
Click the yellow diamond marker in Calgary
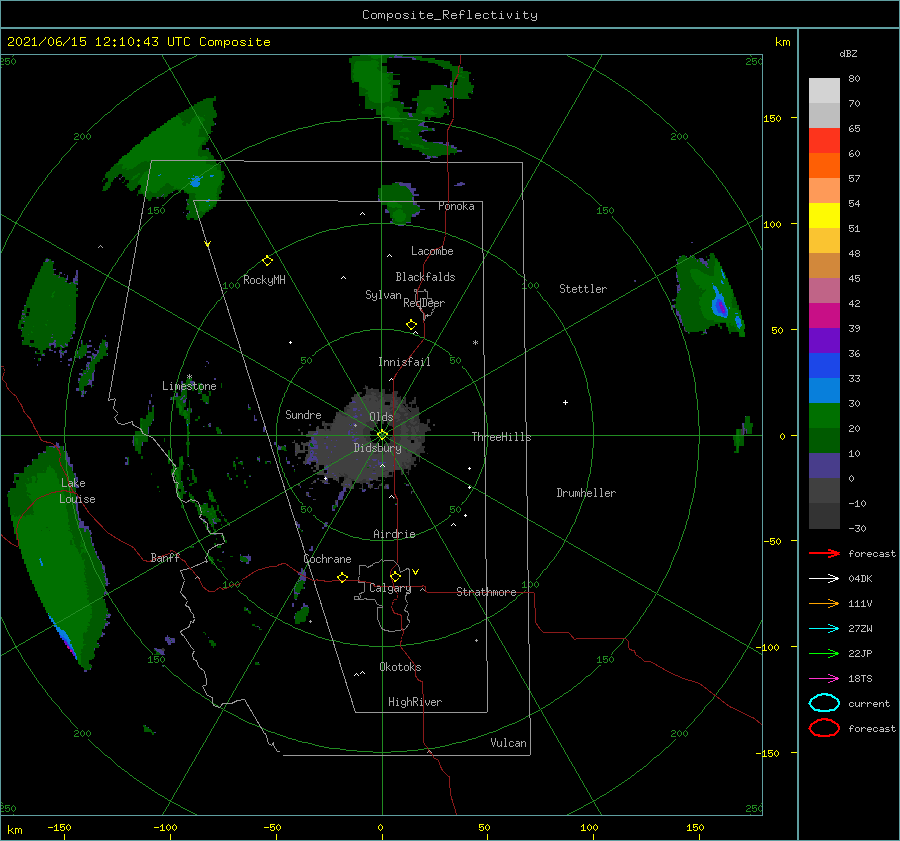(x=395, y=576)
